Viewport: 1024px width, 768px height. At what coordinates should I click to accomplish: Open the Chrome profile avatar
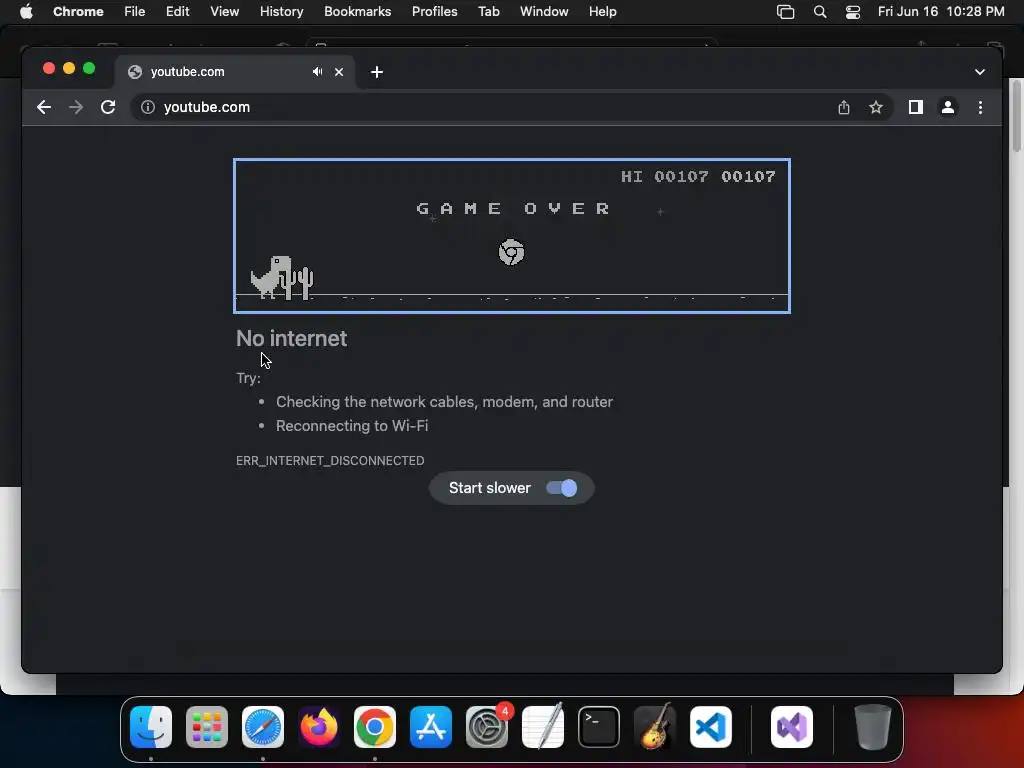click(x=948, y=107)
